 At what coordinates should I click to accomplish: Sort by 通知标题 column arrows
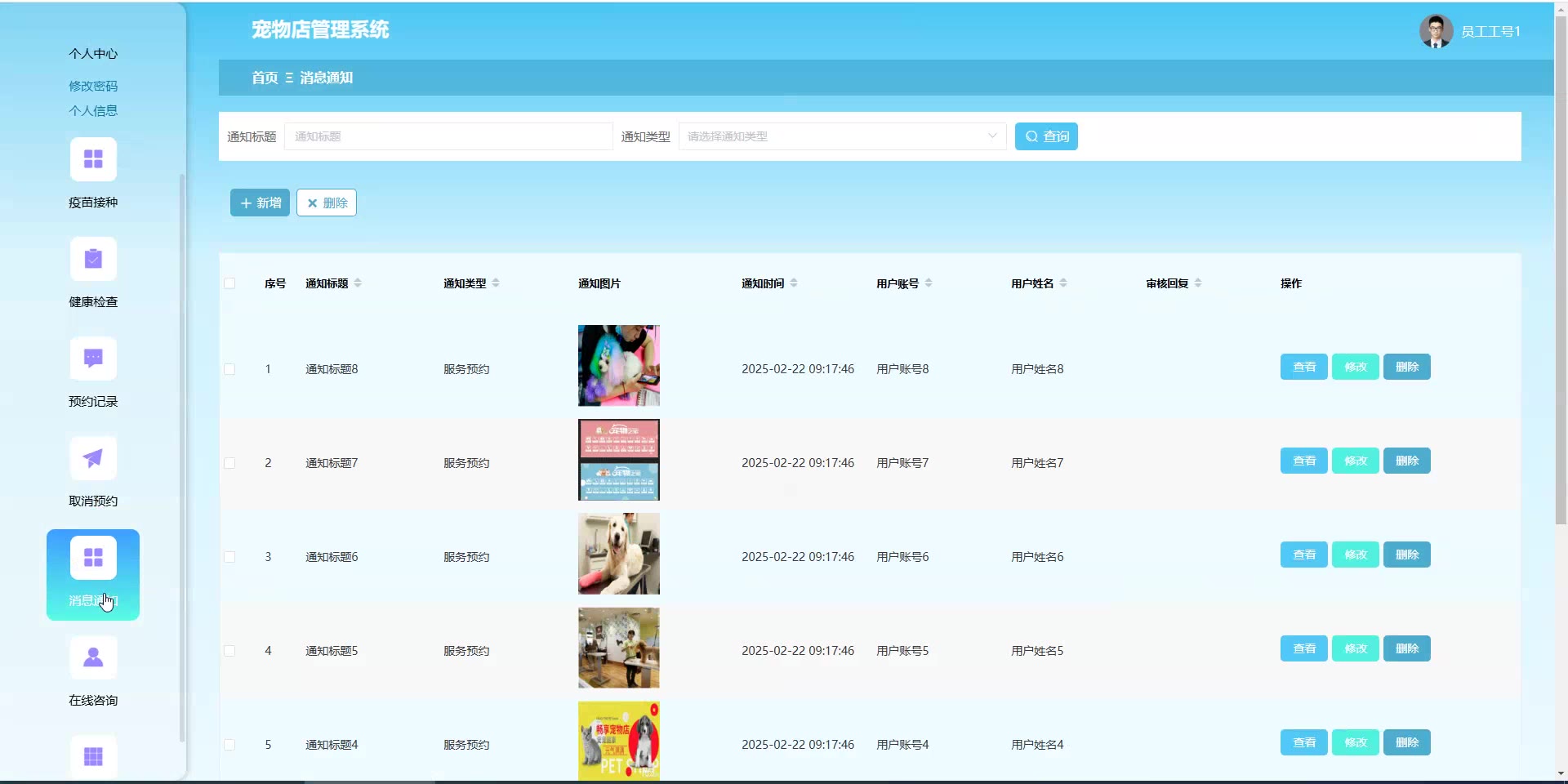[358, 283]
